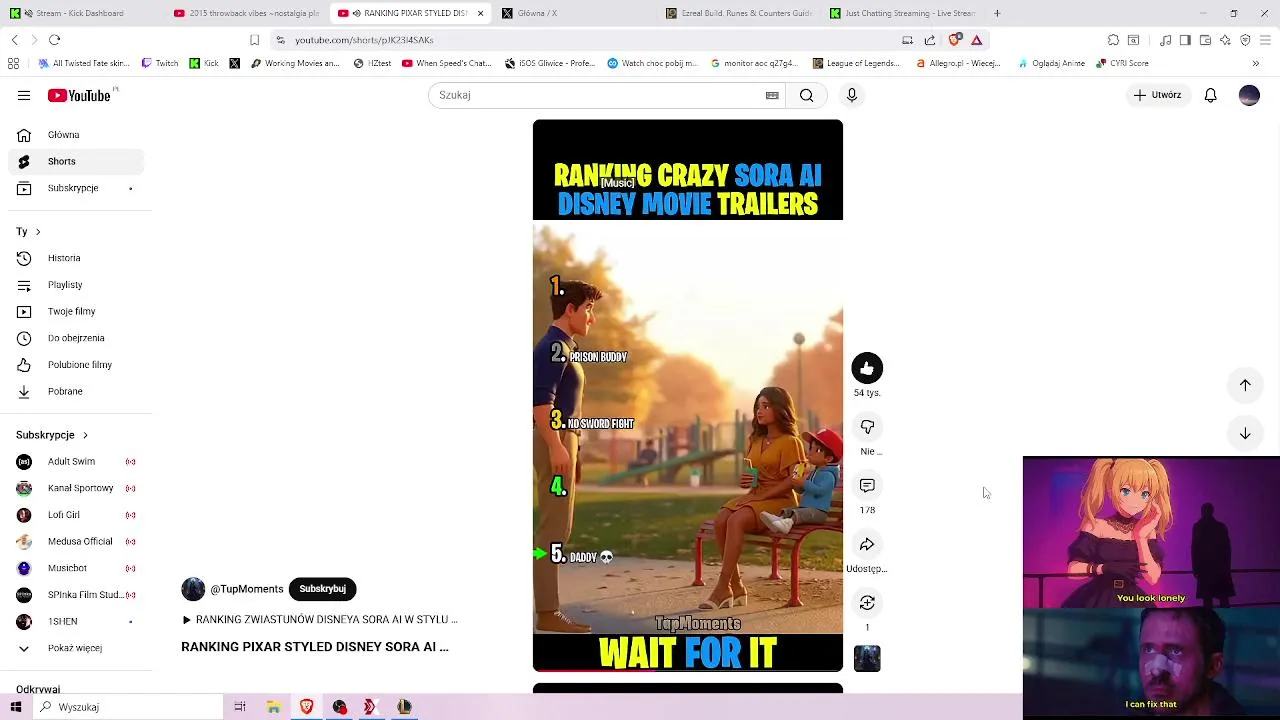Image resolution: width=1280 pixels, height=720 pixels.
Task: Open Subskrypcje in the sidebar
Action: 76,188
